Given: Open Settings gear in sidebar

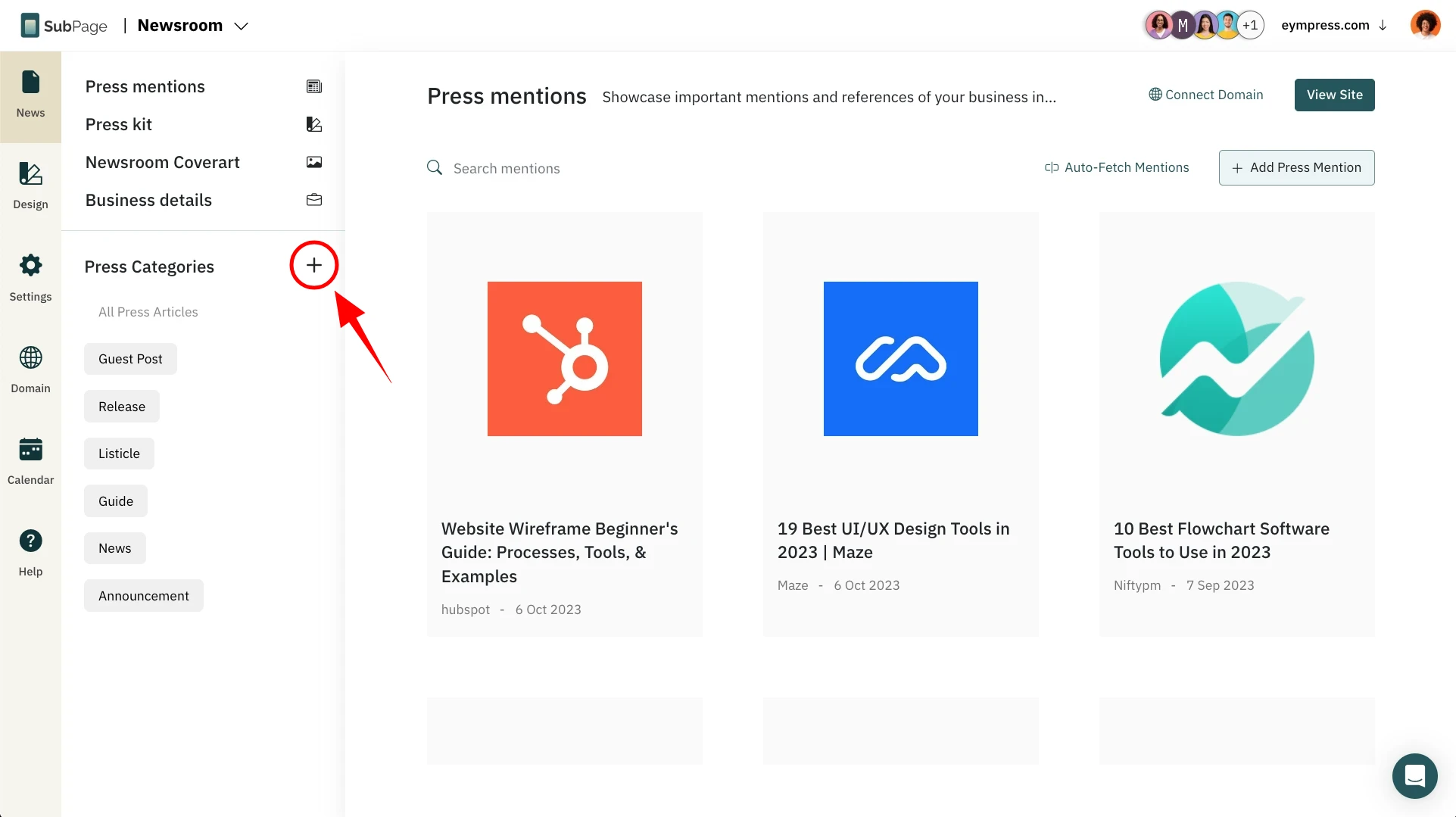Looking at the screenshot, I should tap(30, 278).
